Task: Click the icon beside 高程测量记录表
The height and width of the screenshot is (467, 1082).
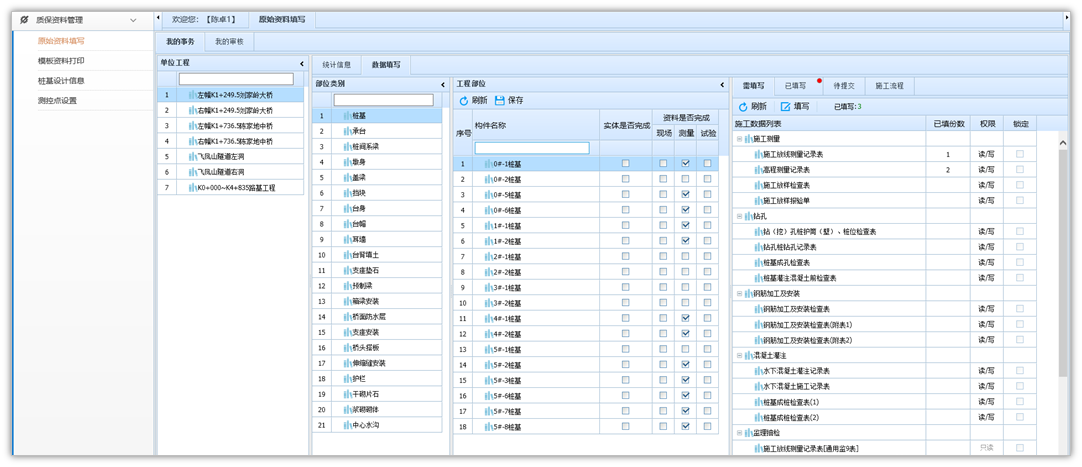Action: 757,170
